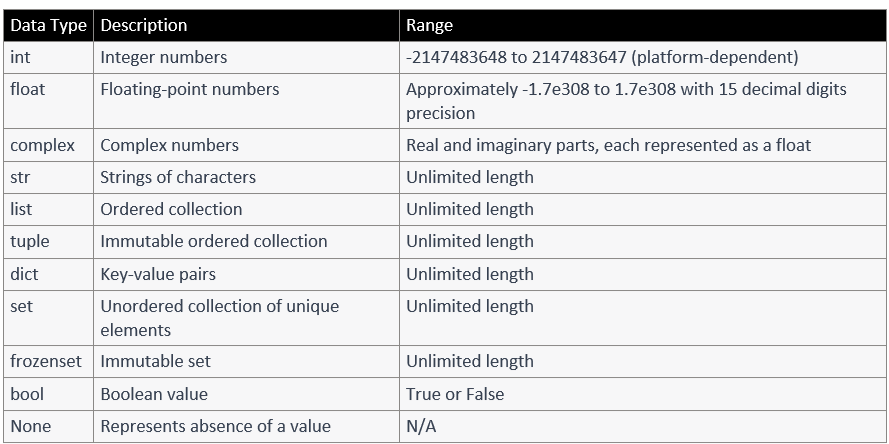889x444 pixels.
Task: Click the 'N/A' range cell
Action: pos(642,426)
